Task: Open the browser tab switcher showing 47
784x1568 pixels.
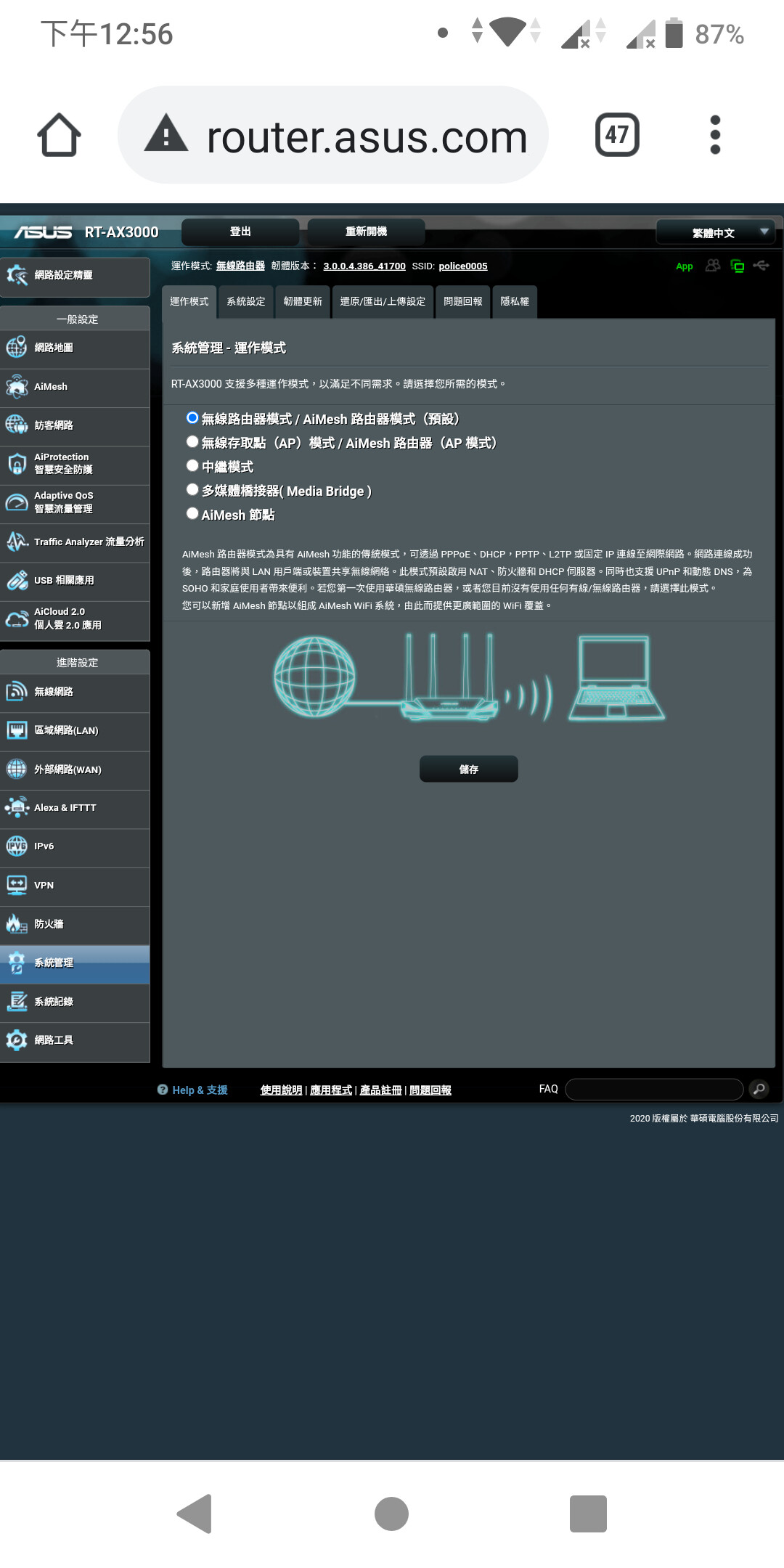Action: (x=617, y=135)
